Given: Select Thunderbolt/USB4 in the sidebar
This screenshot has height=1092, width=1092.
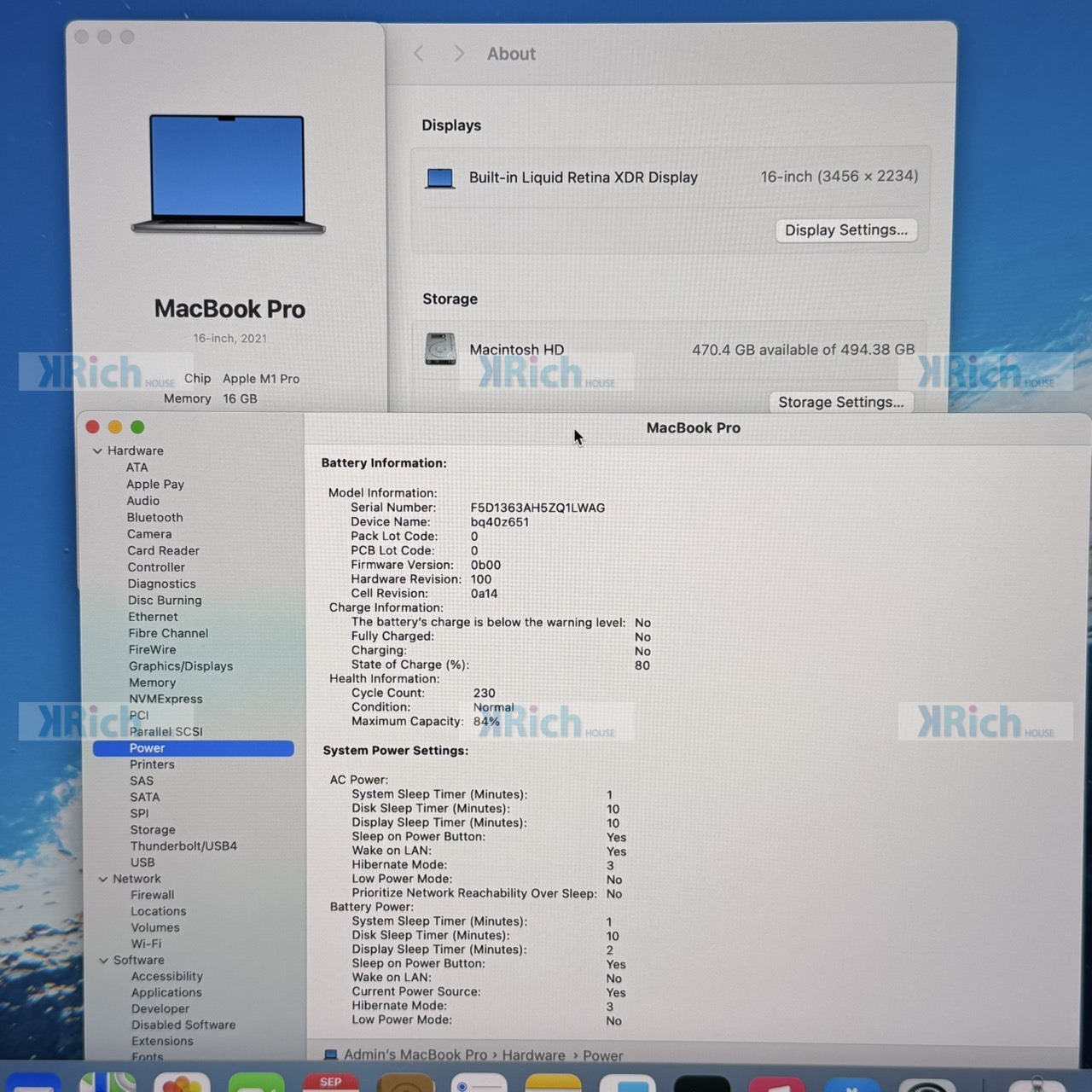Looking at the screenshot, I should 184,845.
